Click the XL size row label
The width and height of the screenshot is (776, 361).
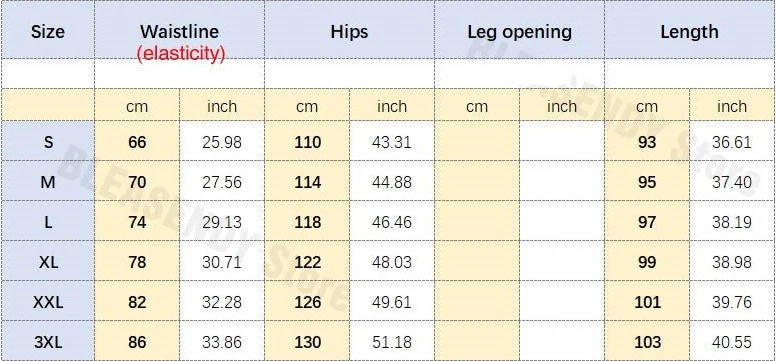48,262
